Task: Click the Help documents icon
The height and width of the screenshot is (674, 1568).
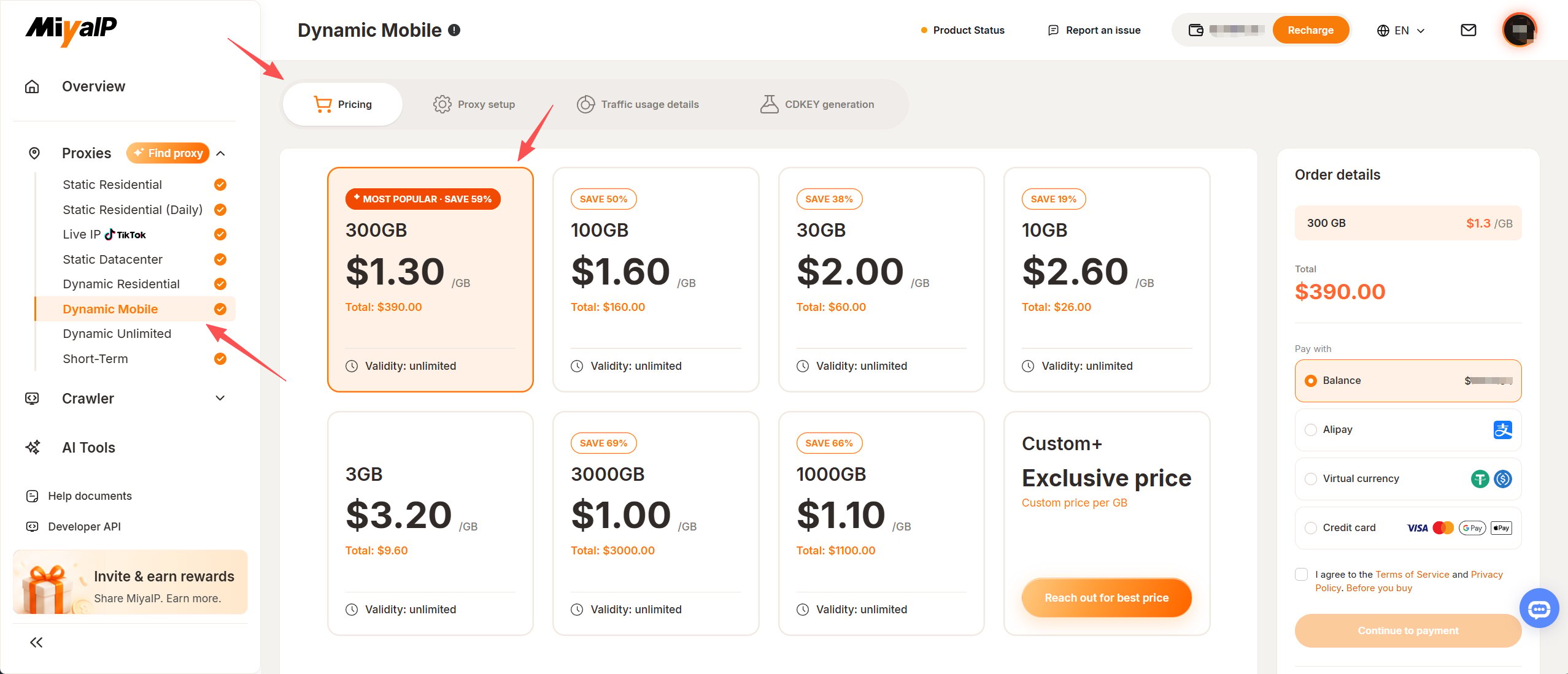Action: tap(33, 496)
